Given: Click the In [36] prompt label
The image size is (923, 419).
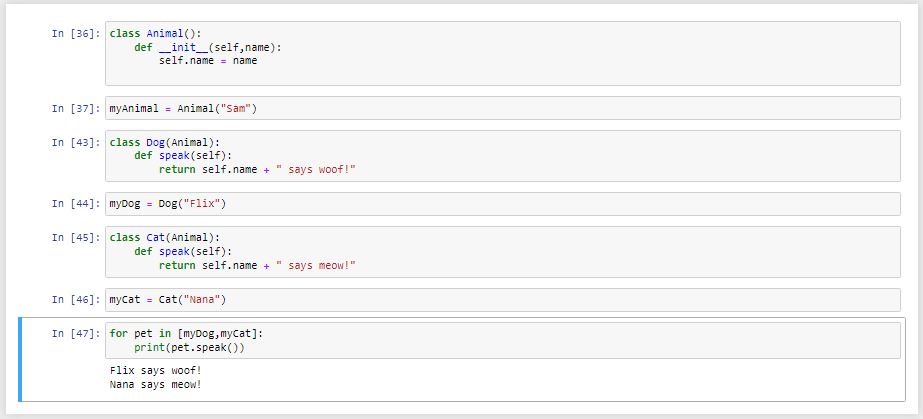Looking at the screenshot, I should tap(75, 34).
